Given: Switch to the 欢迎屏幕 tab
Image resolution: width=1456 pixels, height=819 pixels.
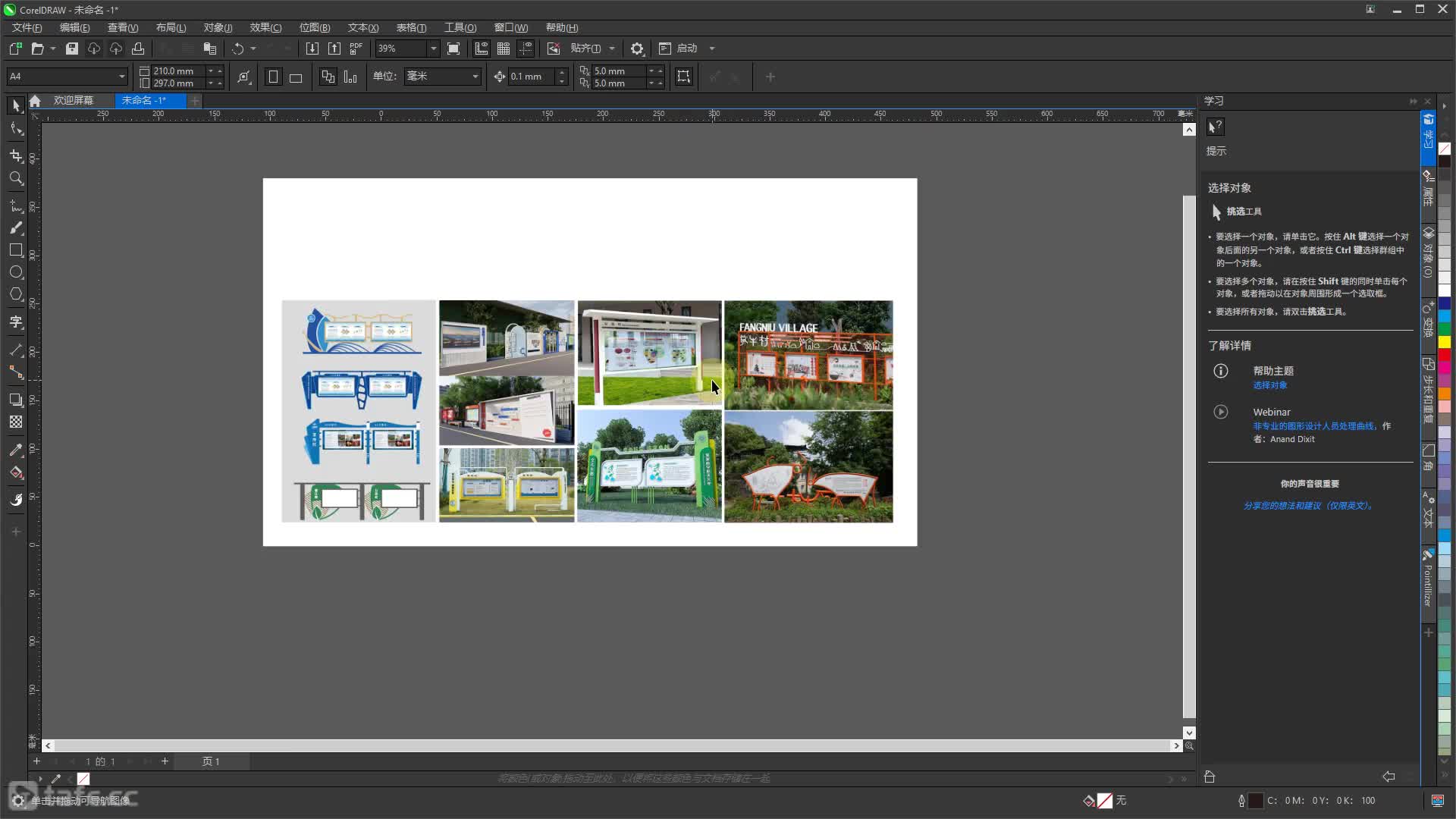Looking at the screenshot, I should tap(73, 100).
